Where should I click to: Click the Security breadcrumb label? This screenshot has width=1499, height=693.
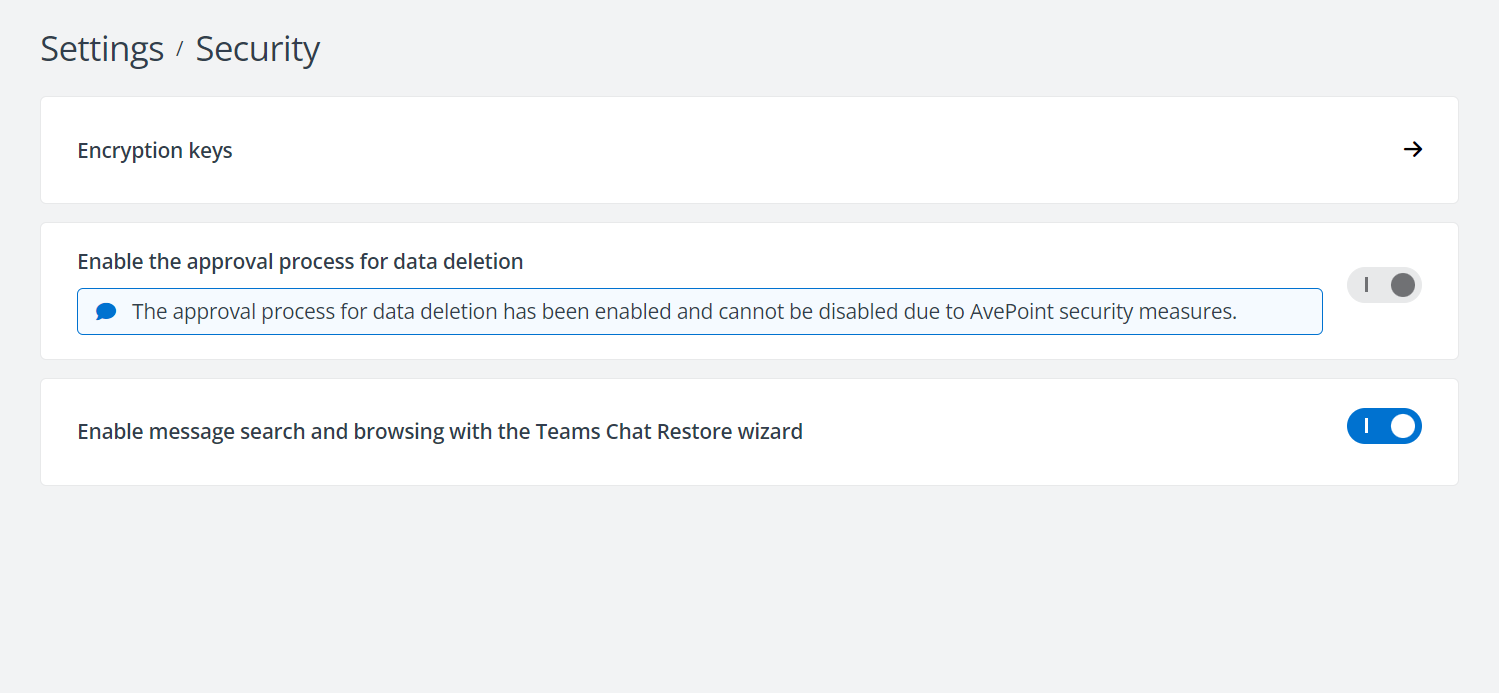(x=257, y=48)
